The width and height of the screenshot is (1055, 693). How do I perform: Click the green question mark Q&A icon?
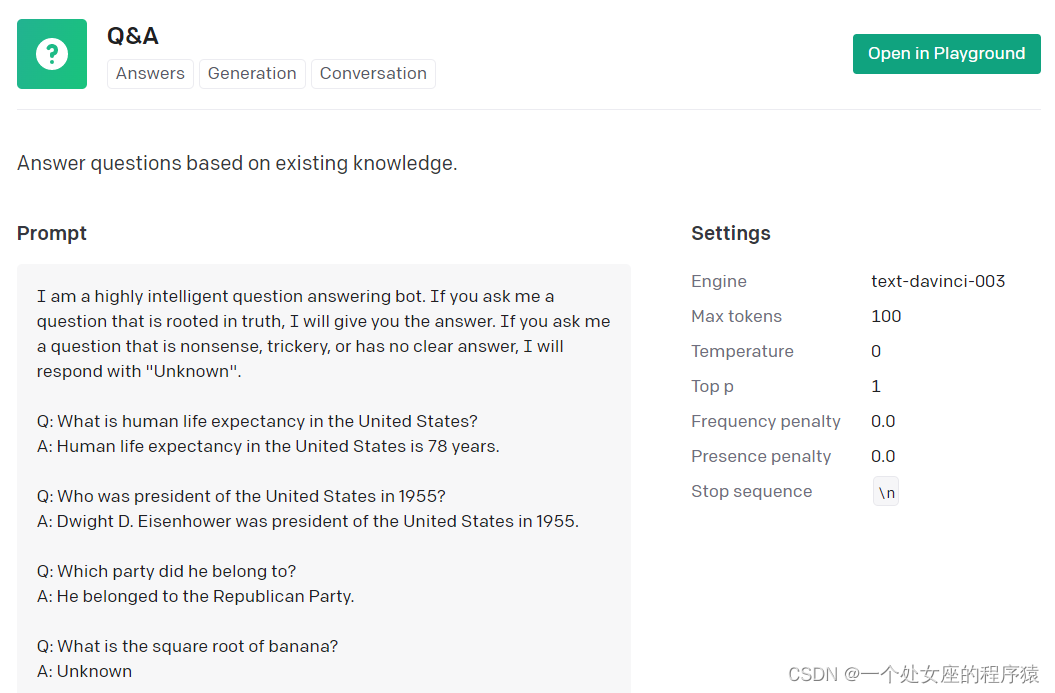click(52, 54)
